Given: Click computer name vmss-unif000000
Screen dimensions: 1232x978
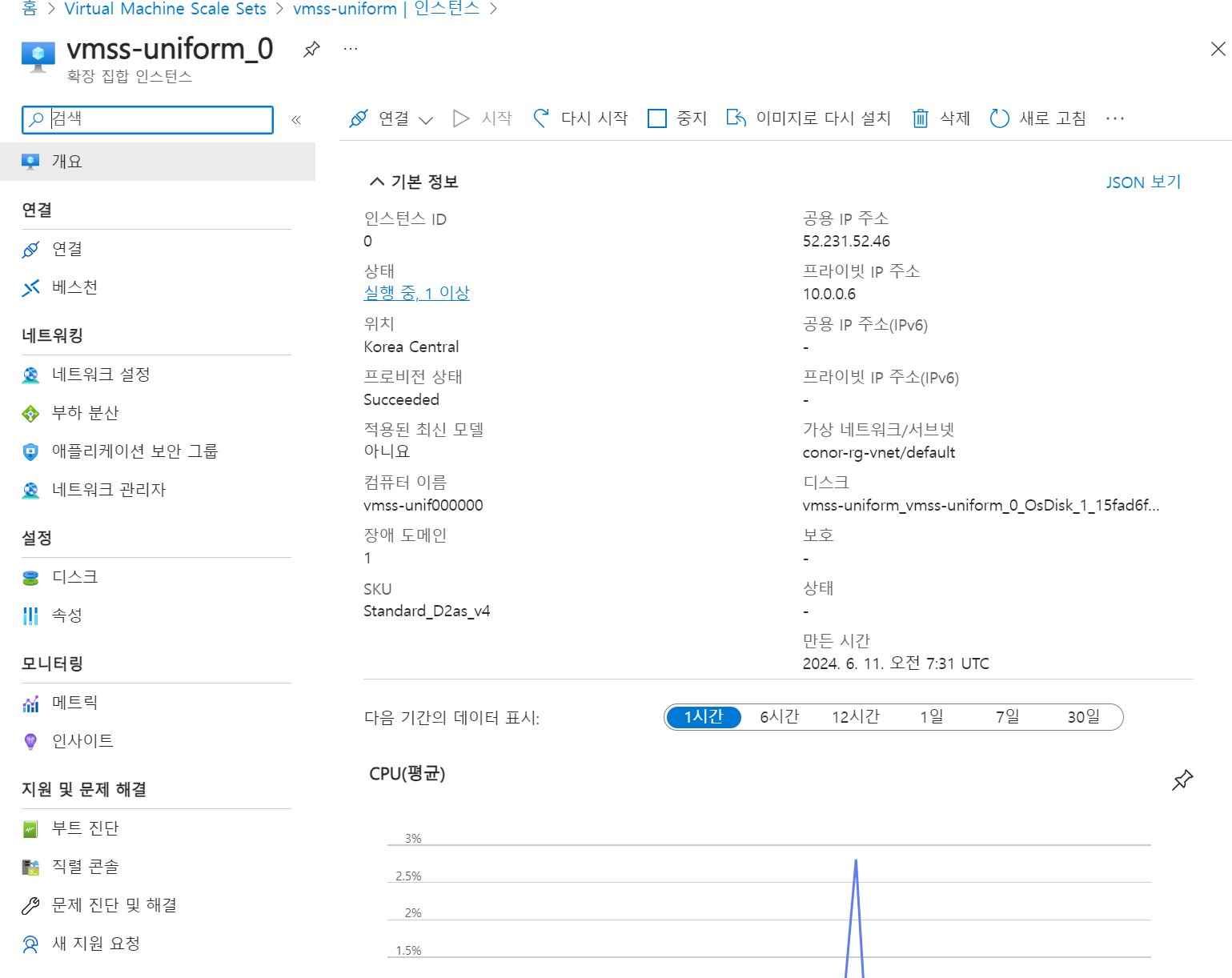Looking at the screenshot, I should click(423, 505).
